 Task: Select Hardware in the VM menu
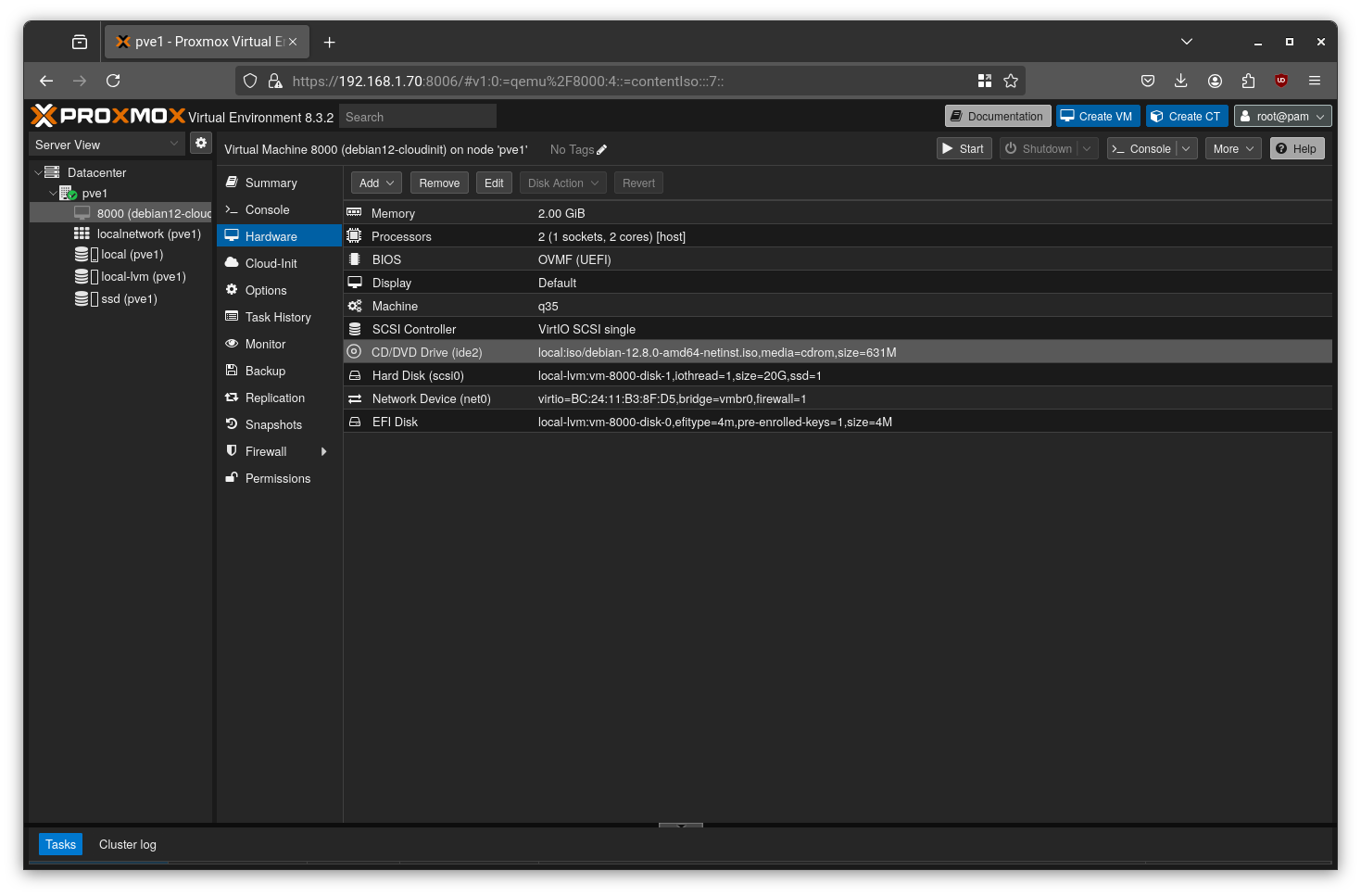point(270,236)
